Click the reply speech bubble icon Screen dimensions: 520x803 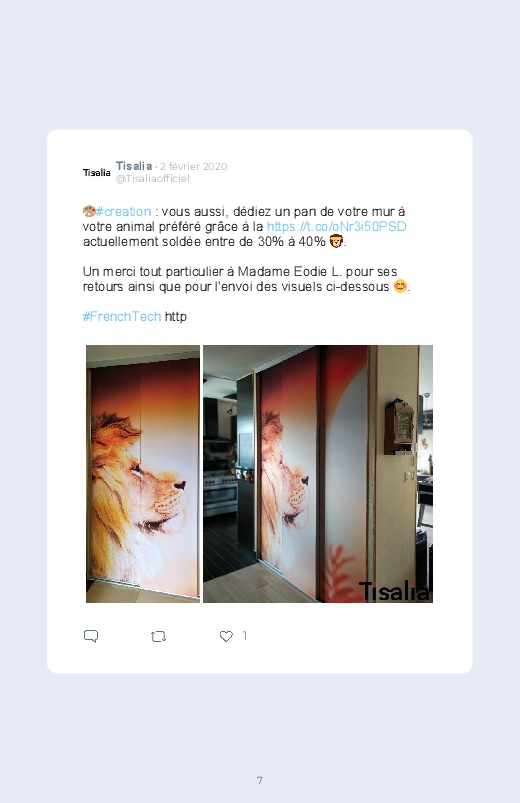(x=91, y=636)
